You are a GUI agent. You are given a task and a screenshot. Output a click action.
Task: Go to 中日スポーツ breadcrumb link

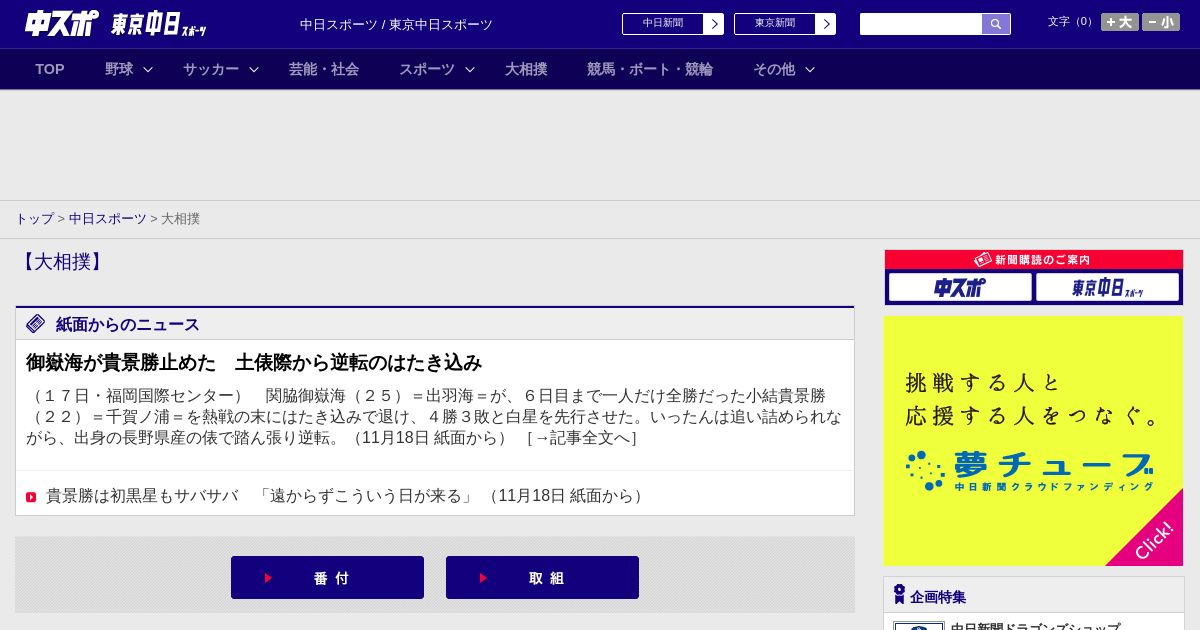coord(107,219)
